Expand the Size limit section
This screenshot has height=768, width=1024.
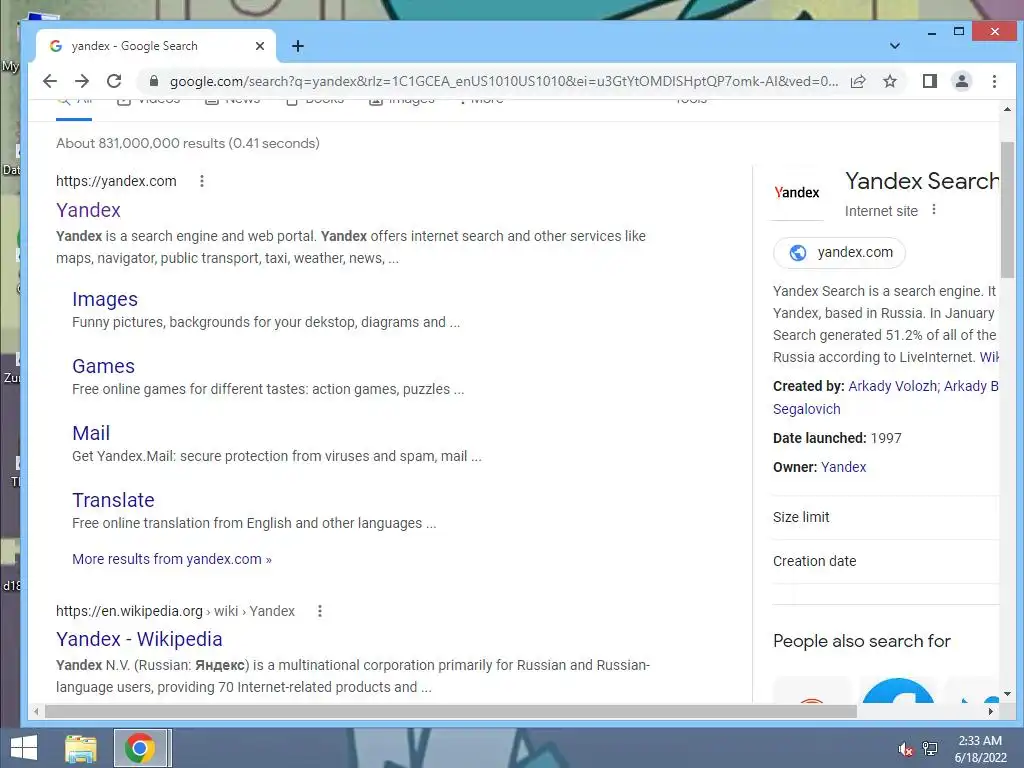(x=886, y=517)
